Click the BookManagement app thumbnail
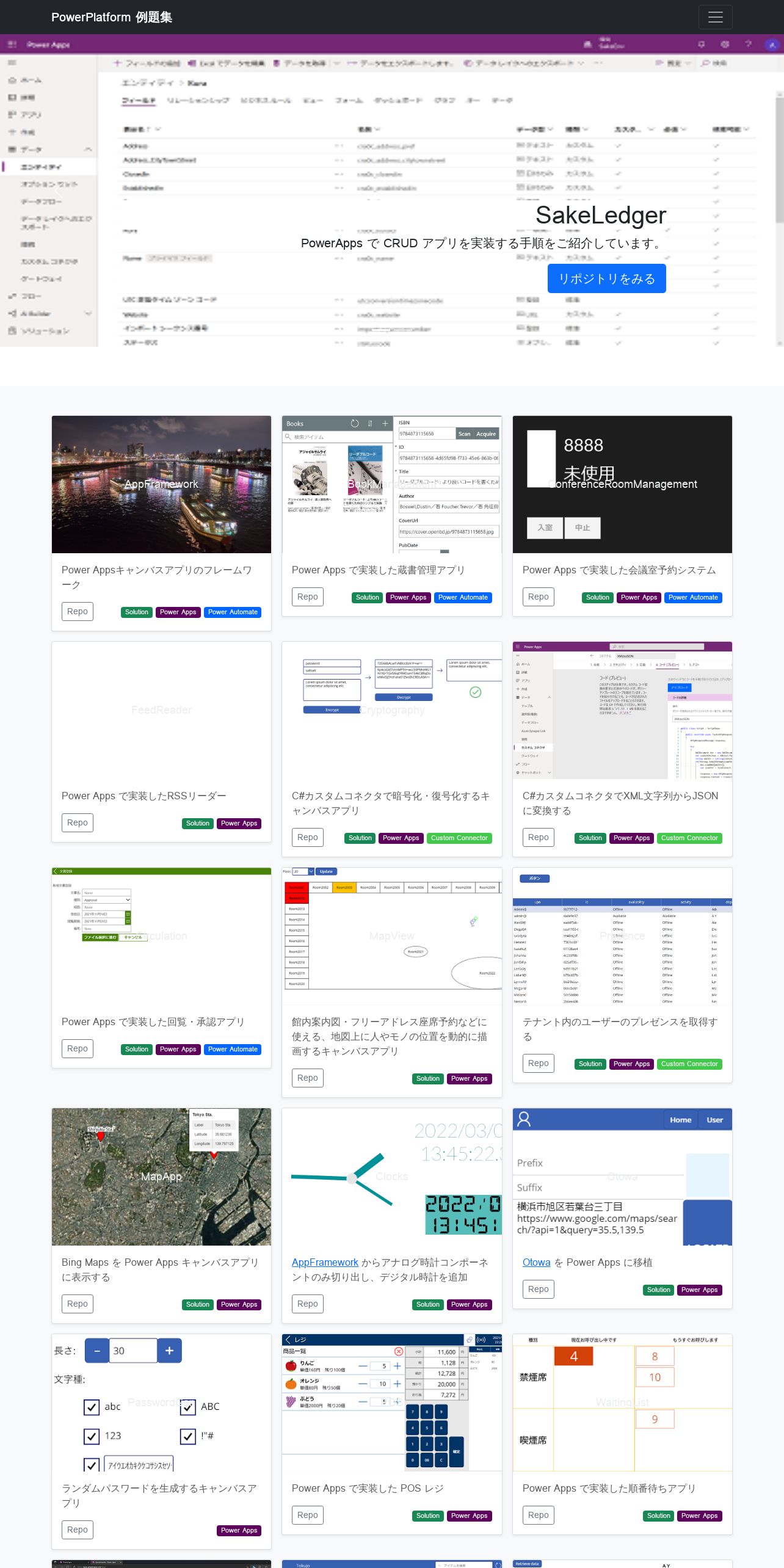784x1568 pixels. tap(392, 484)
